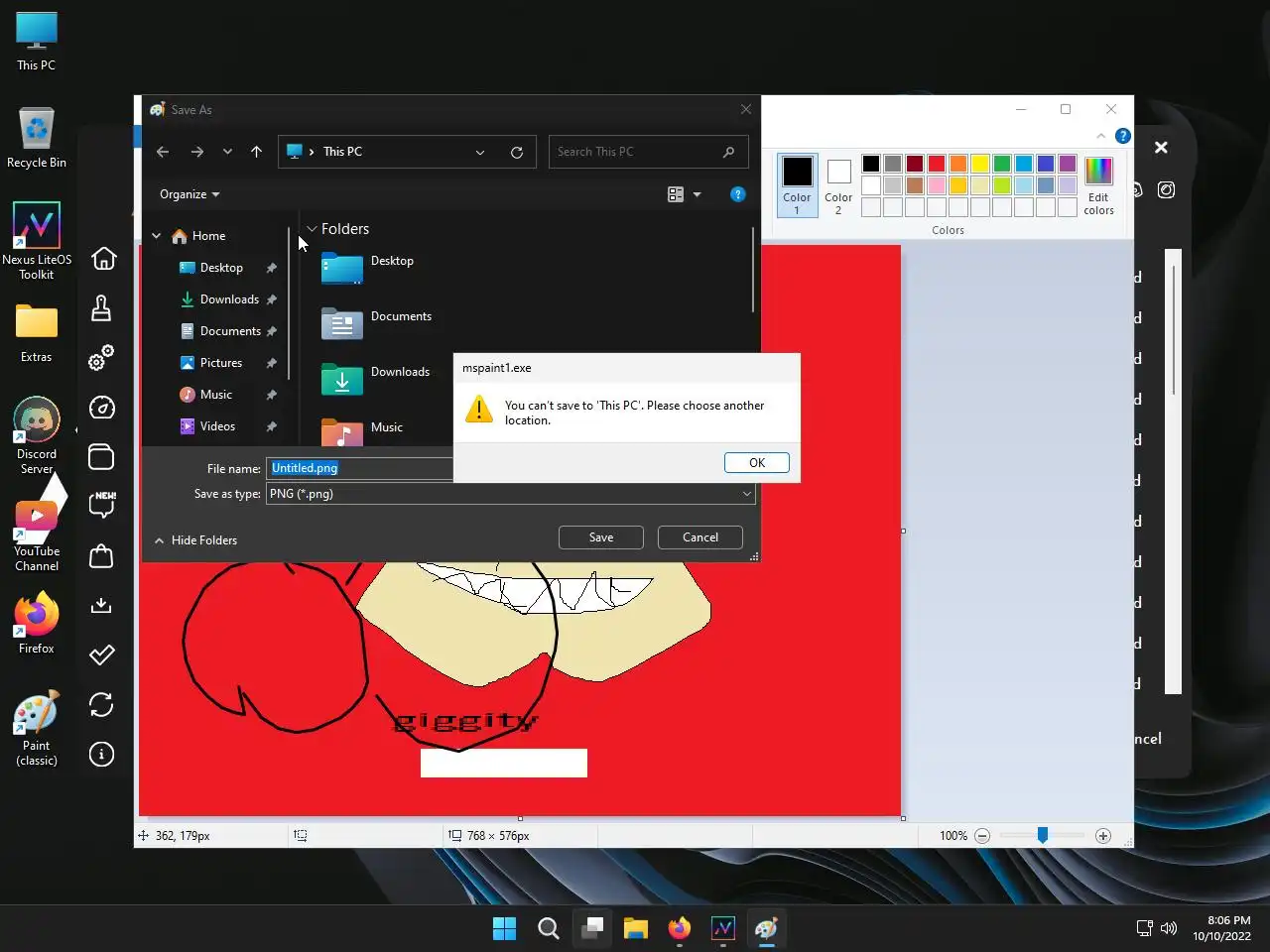Open the Downloads folder in Folders list
Viewport: 1270px width, 952px height.
pos(375,379)
